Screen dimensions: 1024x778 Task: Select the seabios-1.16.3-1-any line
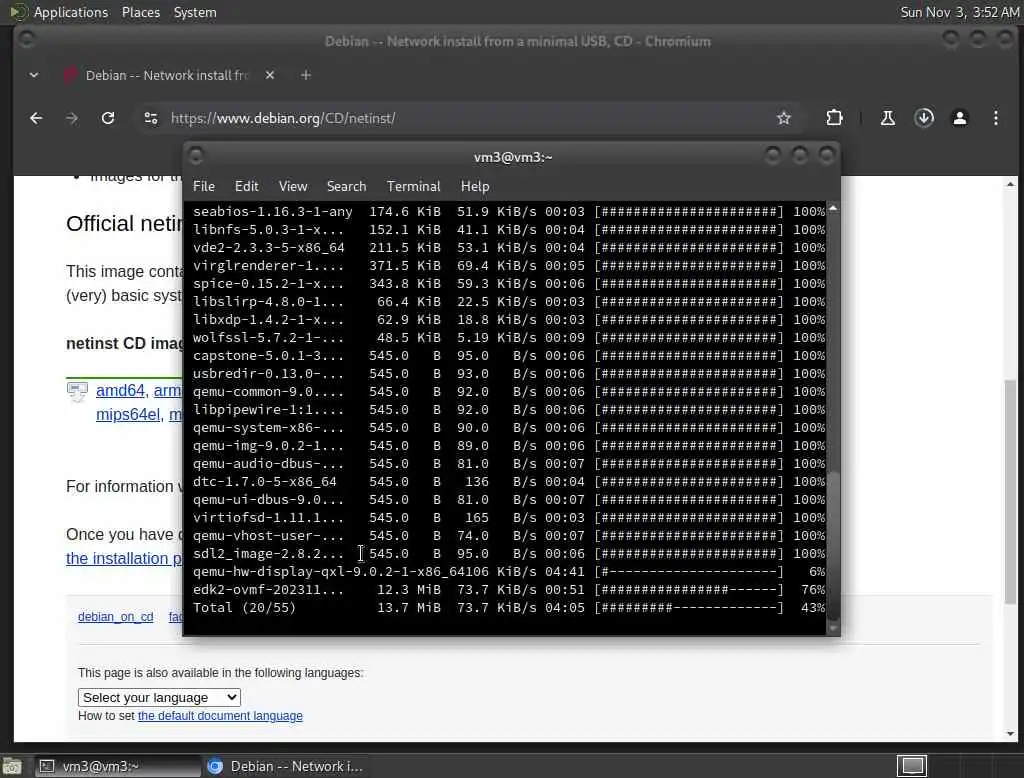(x=509, y=212)
